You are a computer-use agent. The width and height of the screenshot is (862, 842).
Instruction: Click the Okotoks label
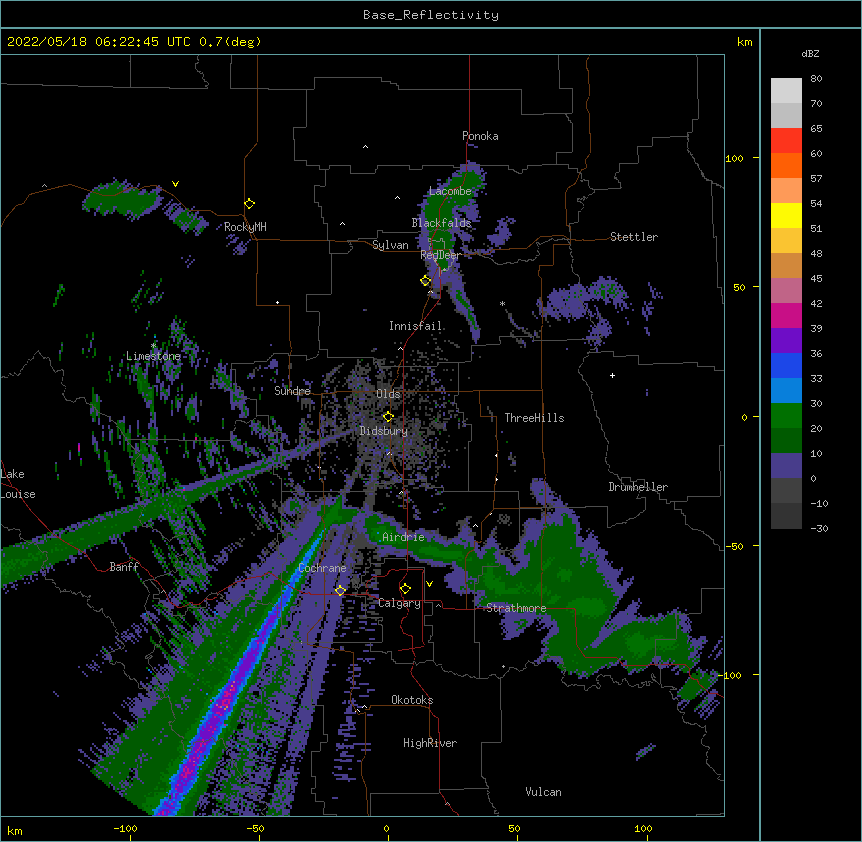point(412,700)
